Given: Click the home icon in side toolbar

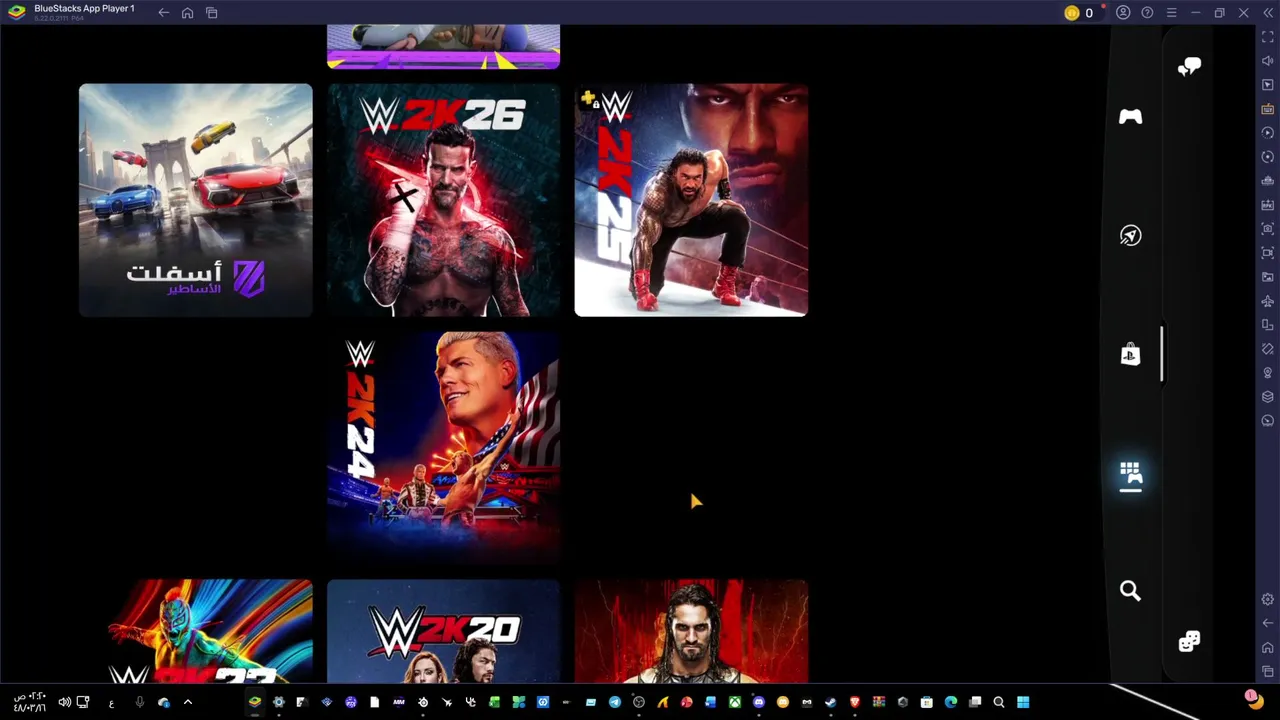Looking at the screenshot, I should (x=1268, y=647).
